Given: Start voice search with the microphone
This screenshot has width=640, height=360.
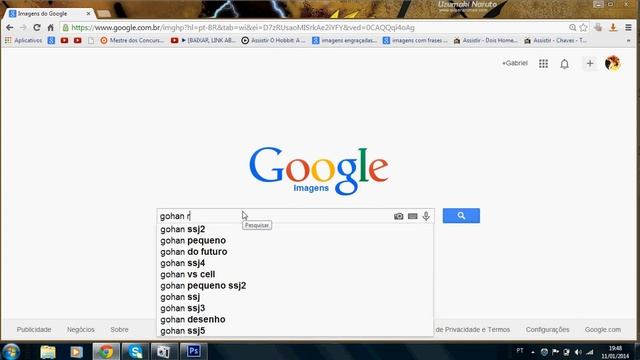Looking at the screenshot, I should (426, 216).
